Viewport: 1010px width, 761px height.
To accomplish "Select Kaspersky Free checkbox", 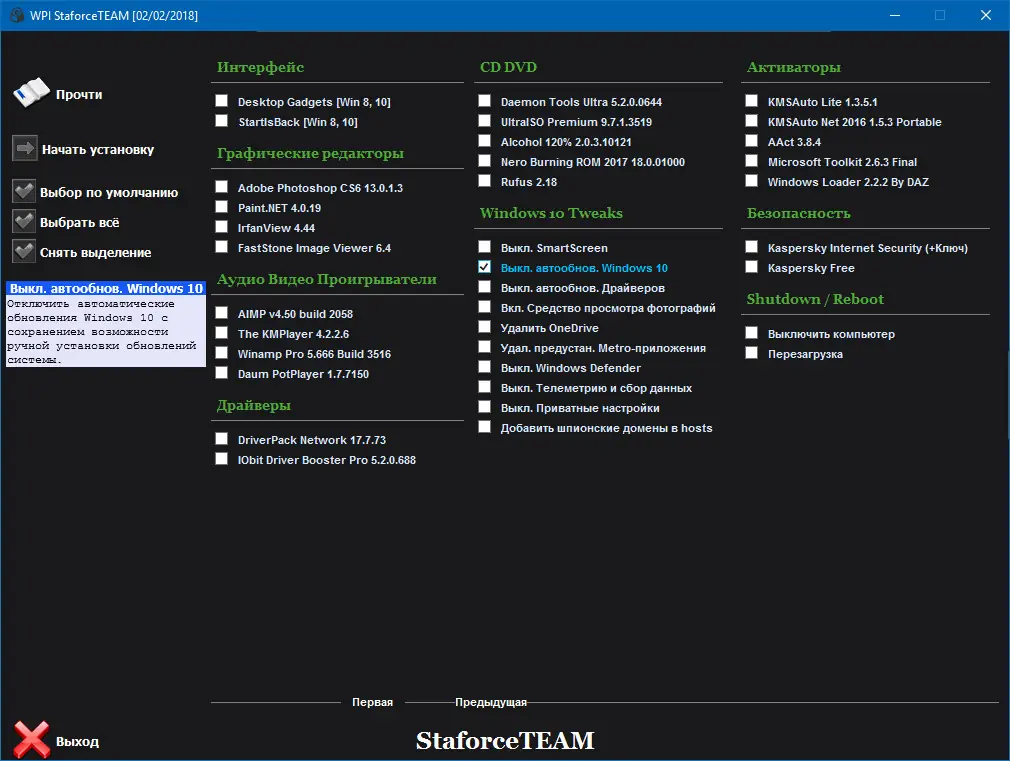I will click(x=751, y=266).
